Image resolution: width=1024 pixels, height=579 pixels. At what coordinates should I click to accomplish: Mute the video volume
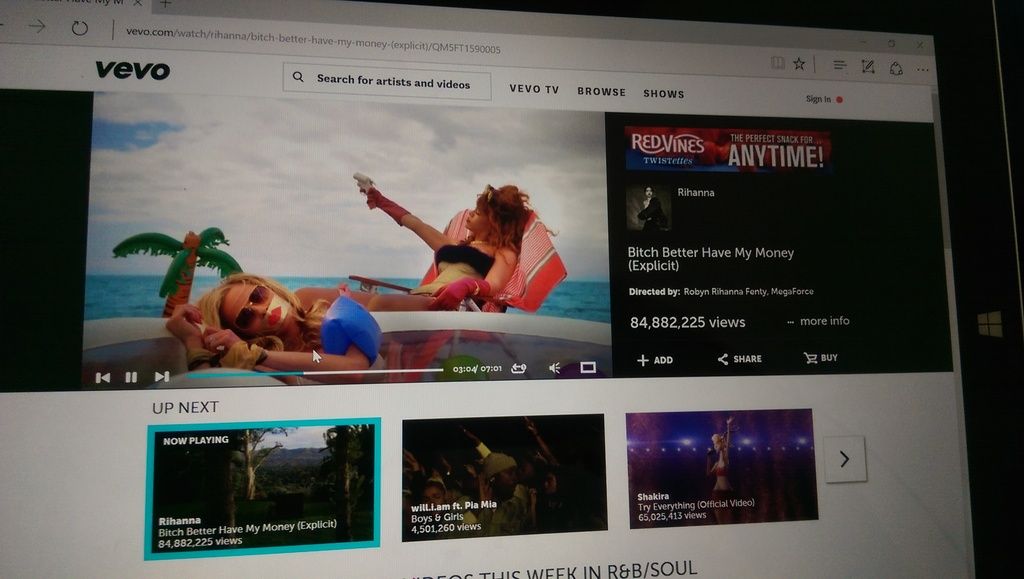[x=554, y=368]
